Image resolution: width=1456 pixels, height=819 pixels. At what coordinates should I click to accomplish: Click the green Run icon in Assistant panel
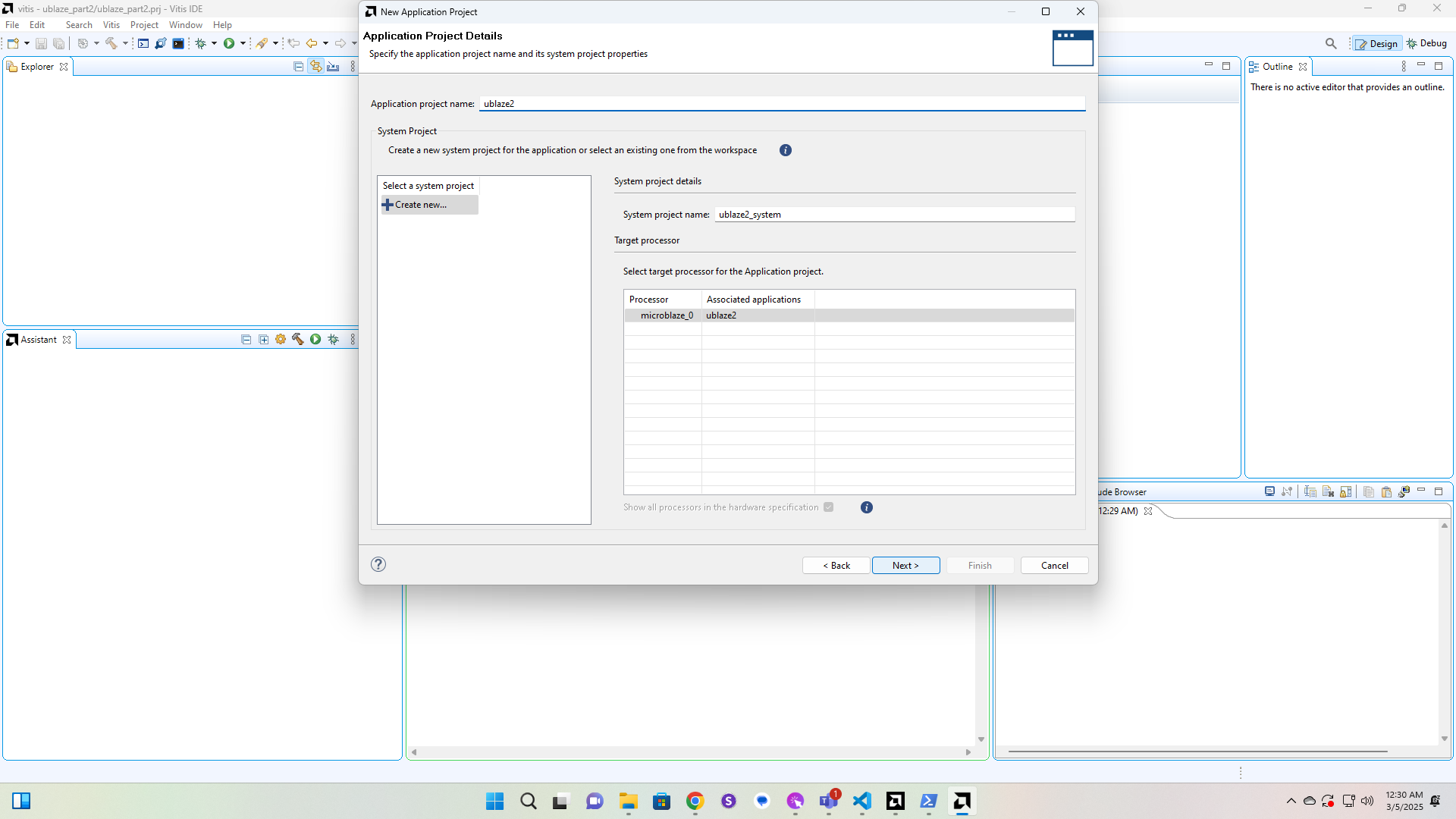[315, 340]
